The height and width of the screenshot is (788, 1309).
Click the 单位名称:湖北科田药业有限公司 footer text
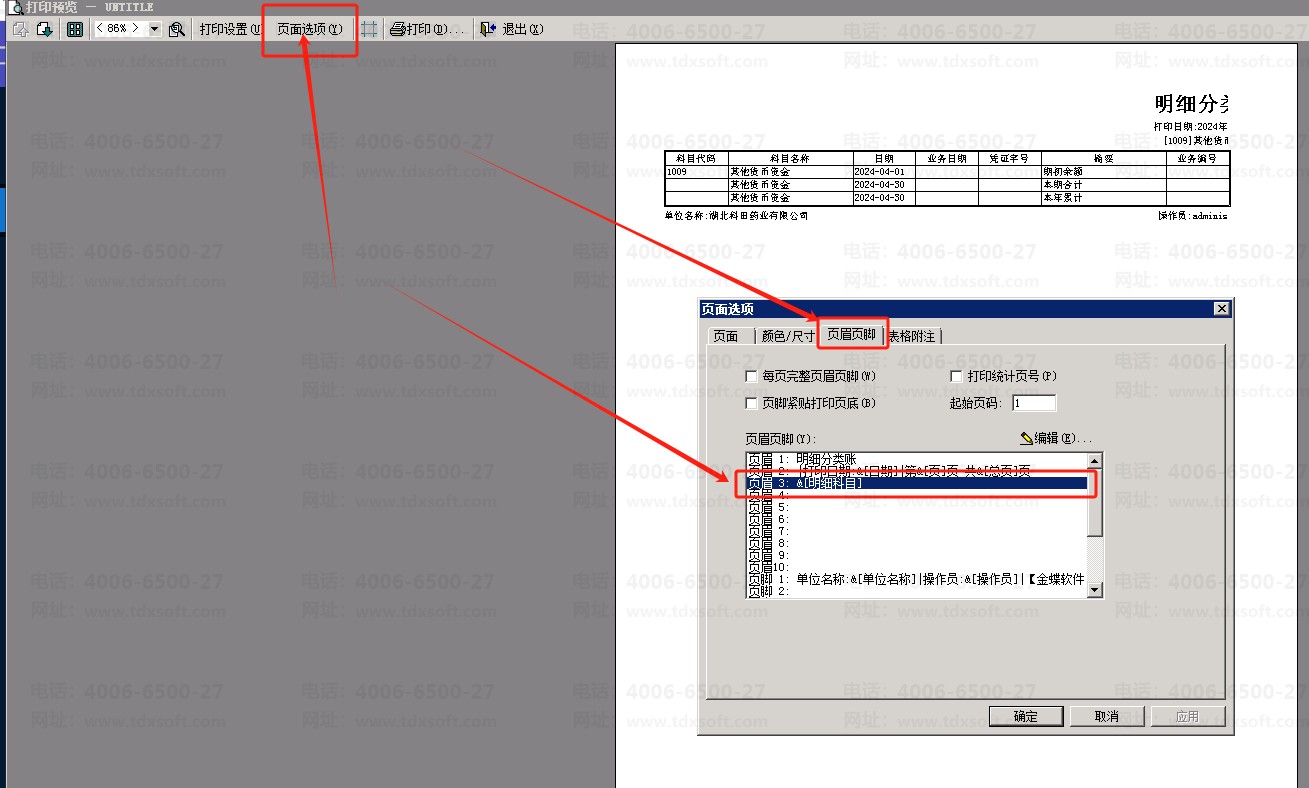[x=736, y=216]
